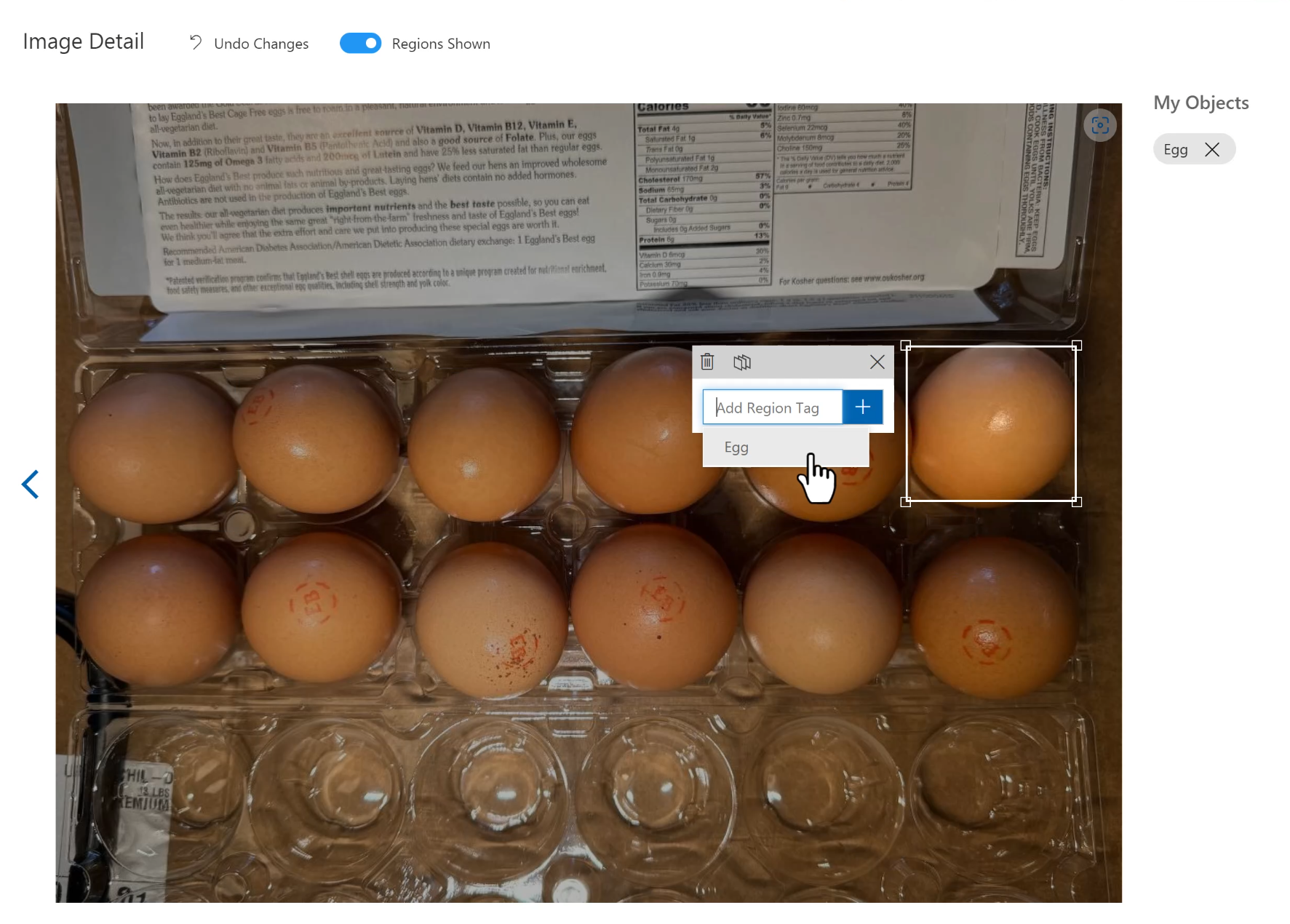Click the trash icon to delete region
Image resolution: width=1290 pixels, height=924 pixels.
point(707,362)
